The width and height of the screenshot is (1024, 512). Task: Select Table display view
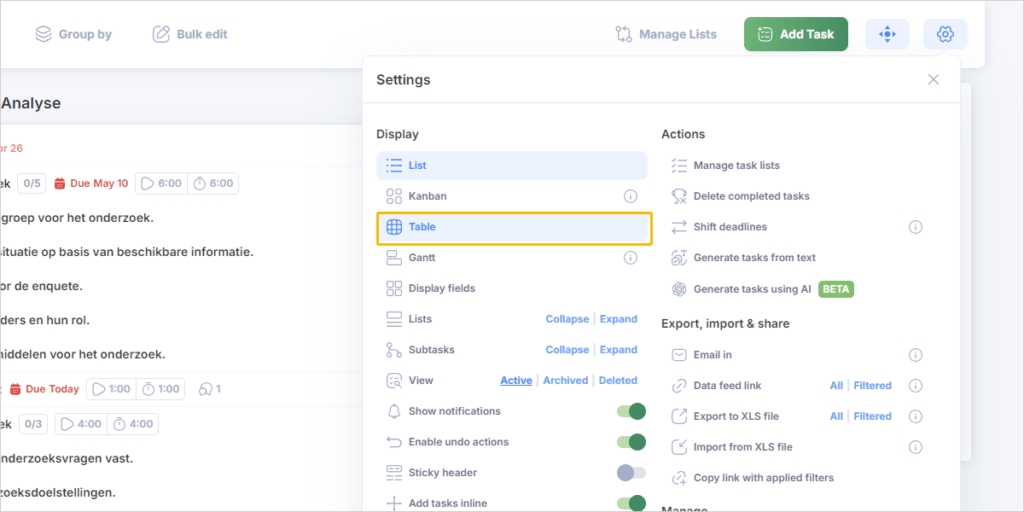tap(514, 227)
